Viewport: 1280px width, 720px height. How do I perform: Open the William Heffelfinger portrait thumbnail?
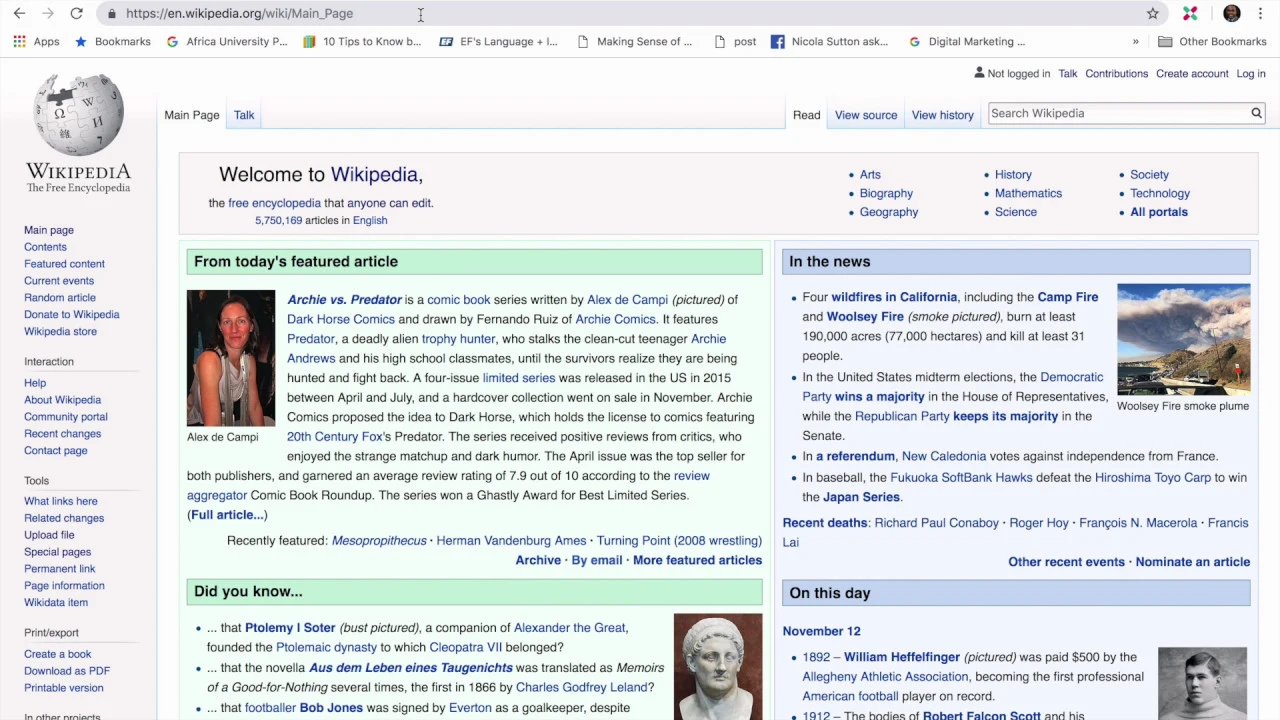pyautogui.click(x=1202, y=684)
